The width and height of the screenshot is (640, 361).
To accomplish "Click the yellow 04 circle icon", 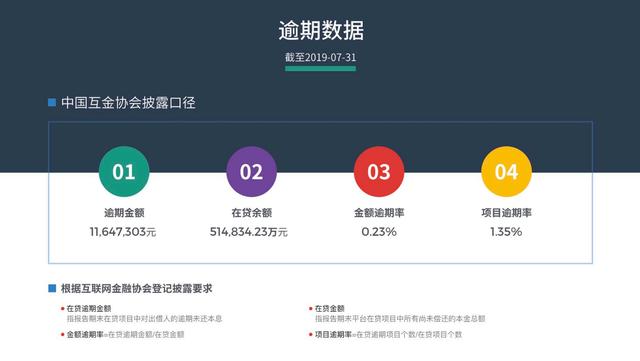I will point(507,172).
